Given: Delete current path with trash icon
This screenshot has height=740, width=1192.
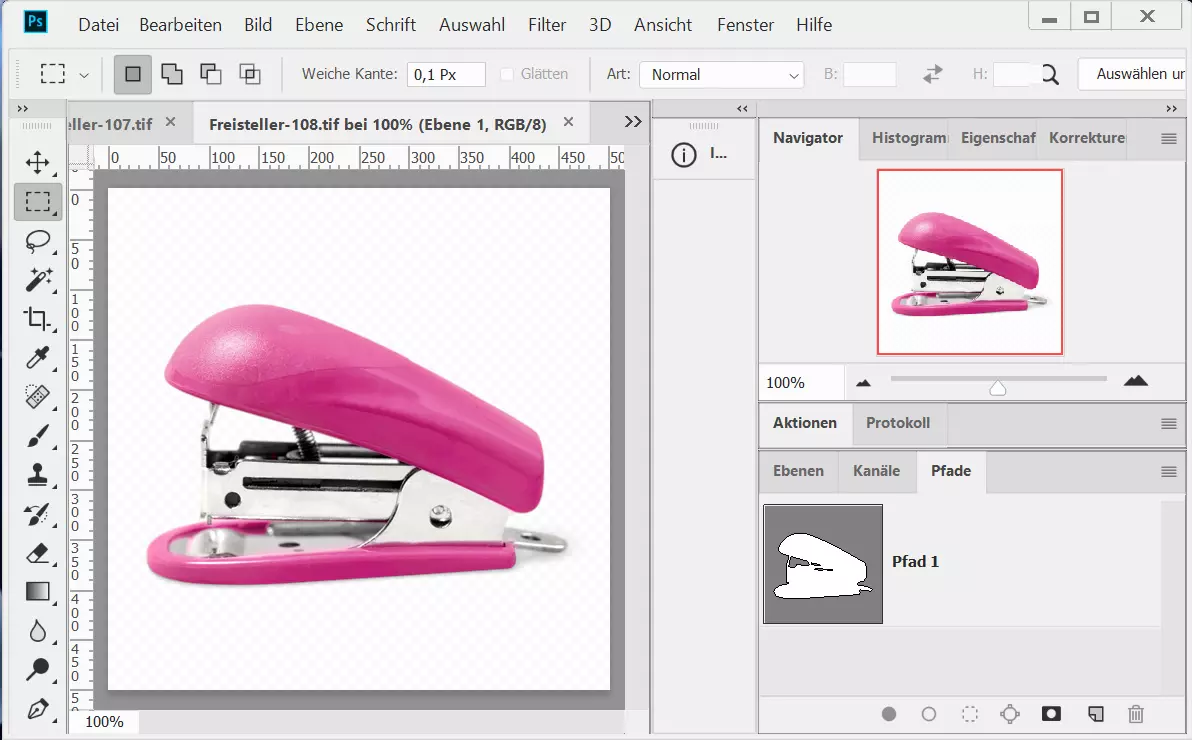Looking at the screenshot, I should click(x=1135, y=714).
